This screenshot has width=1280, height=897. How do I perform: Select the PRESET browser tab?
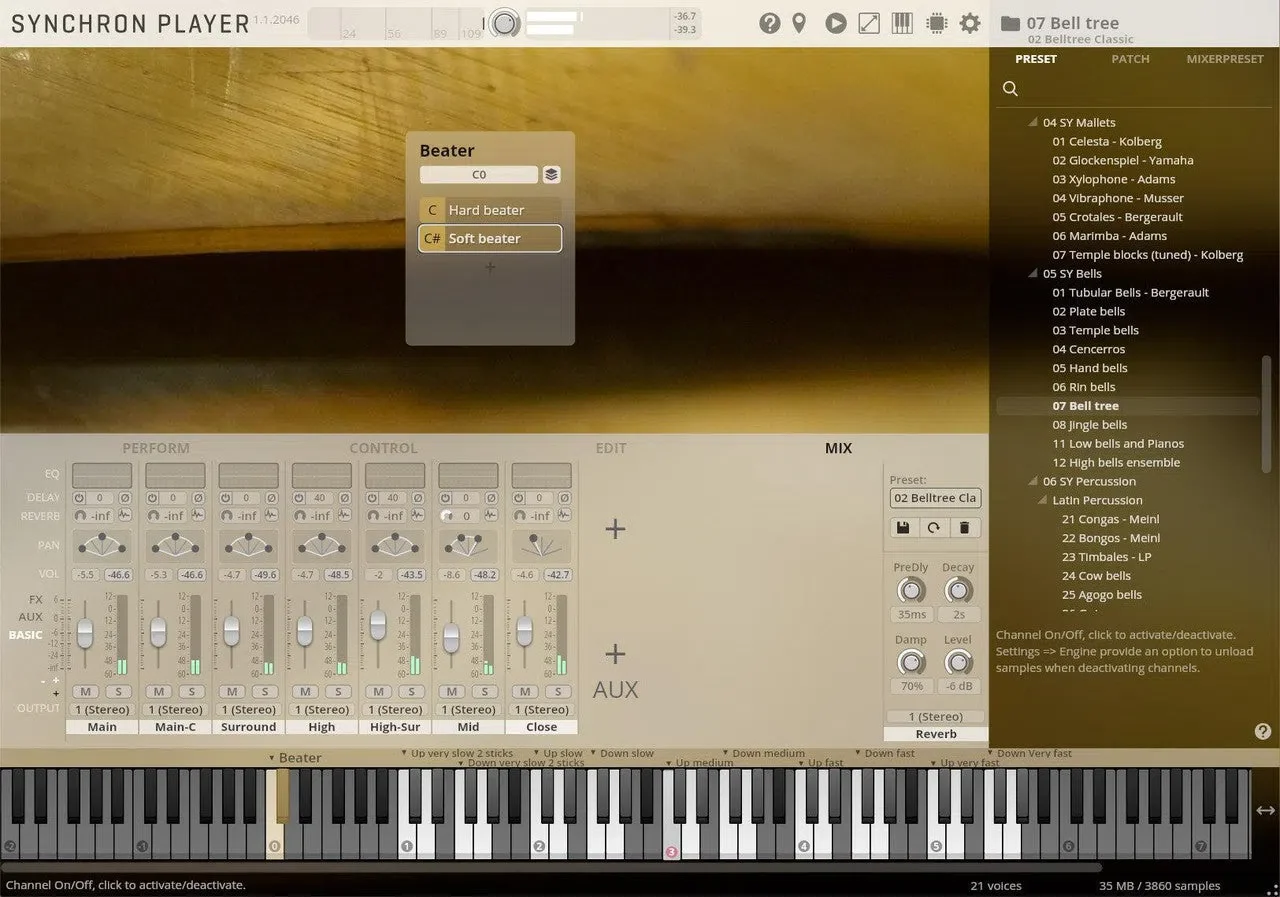[x=1036, y=59]
